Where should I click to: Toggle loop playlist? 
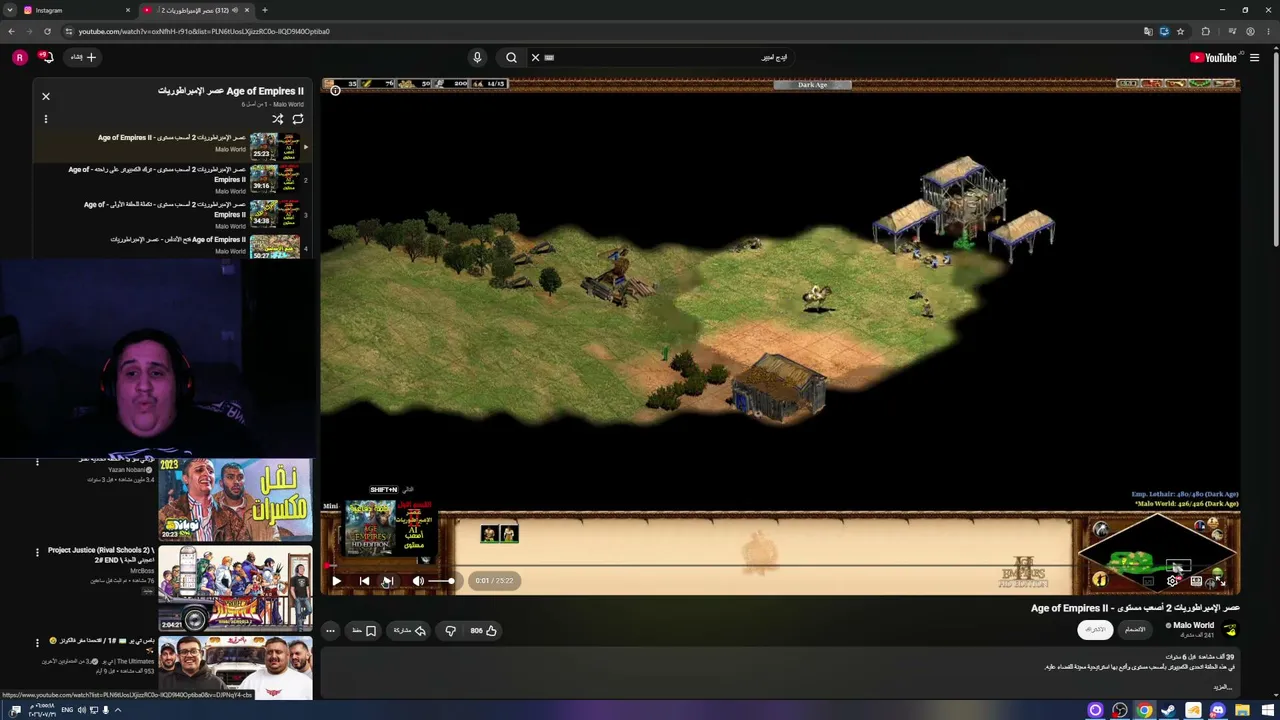298,119
